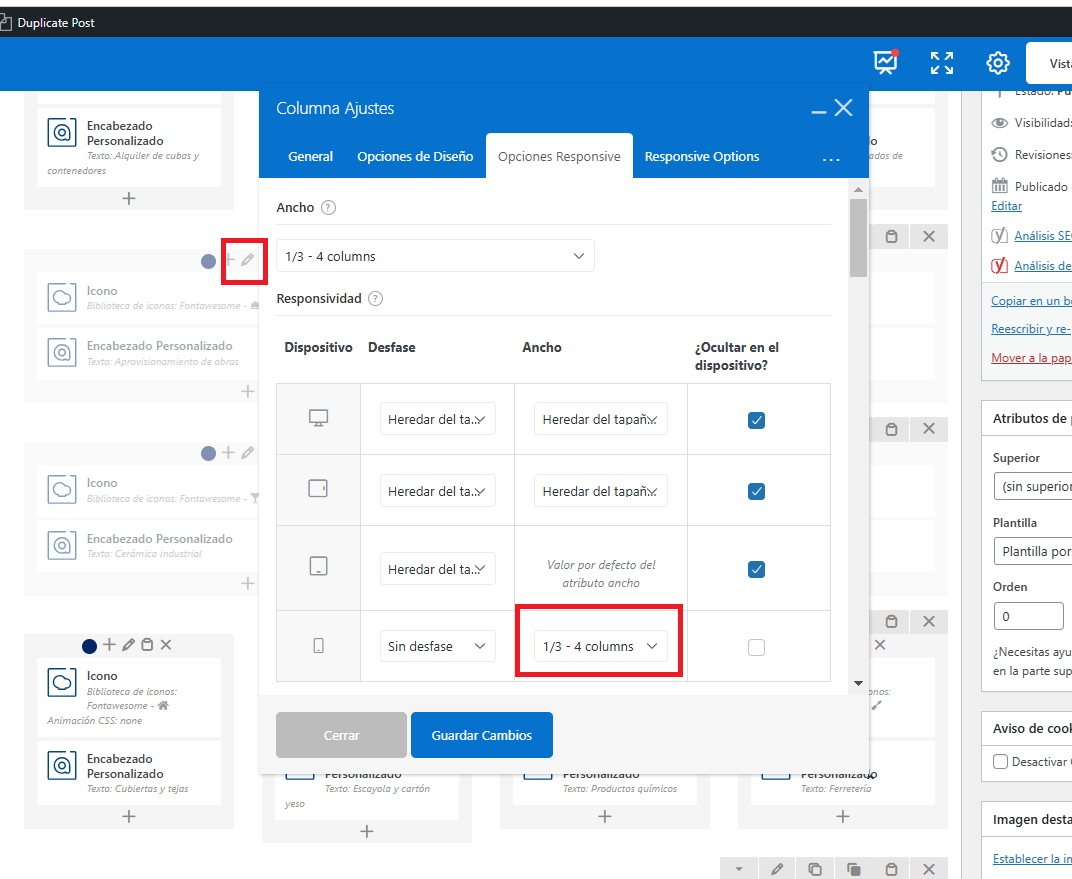Delete the row level with Cerámica industrial column
The width and height of the screenshot is (1072, 879).
pos(928,429)
